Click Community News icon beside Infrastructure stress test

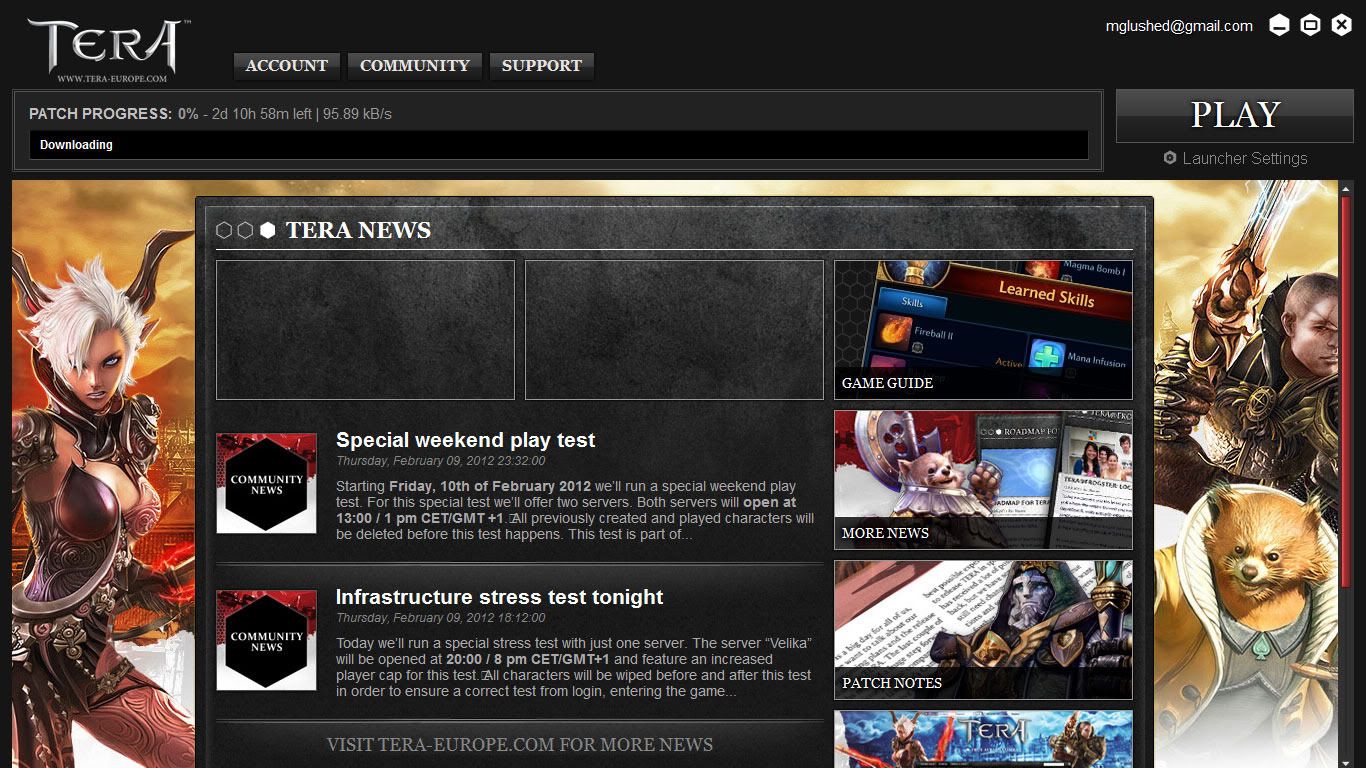[266, 640]
